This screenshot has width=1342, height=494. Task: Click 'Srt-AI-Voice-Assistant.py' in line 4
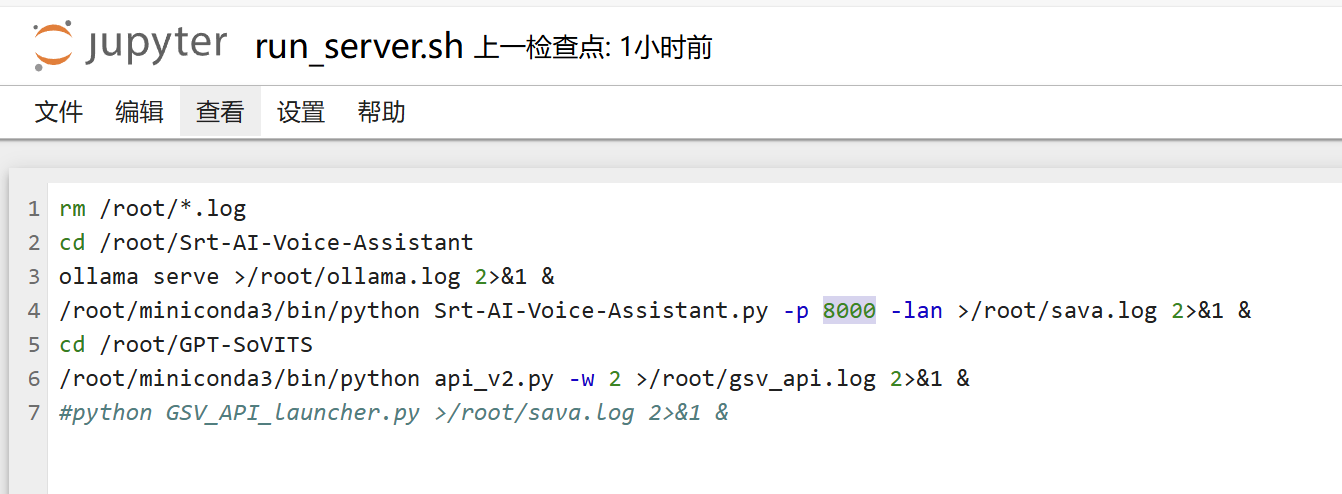pyautogui.click(x=601, y=311)
